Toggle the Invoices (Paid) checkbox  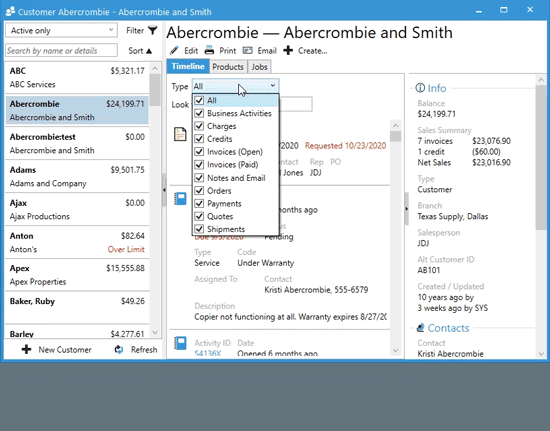(x=199, y=165)
